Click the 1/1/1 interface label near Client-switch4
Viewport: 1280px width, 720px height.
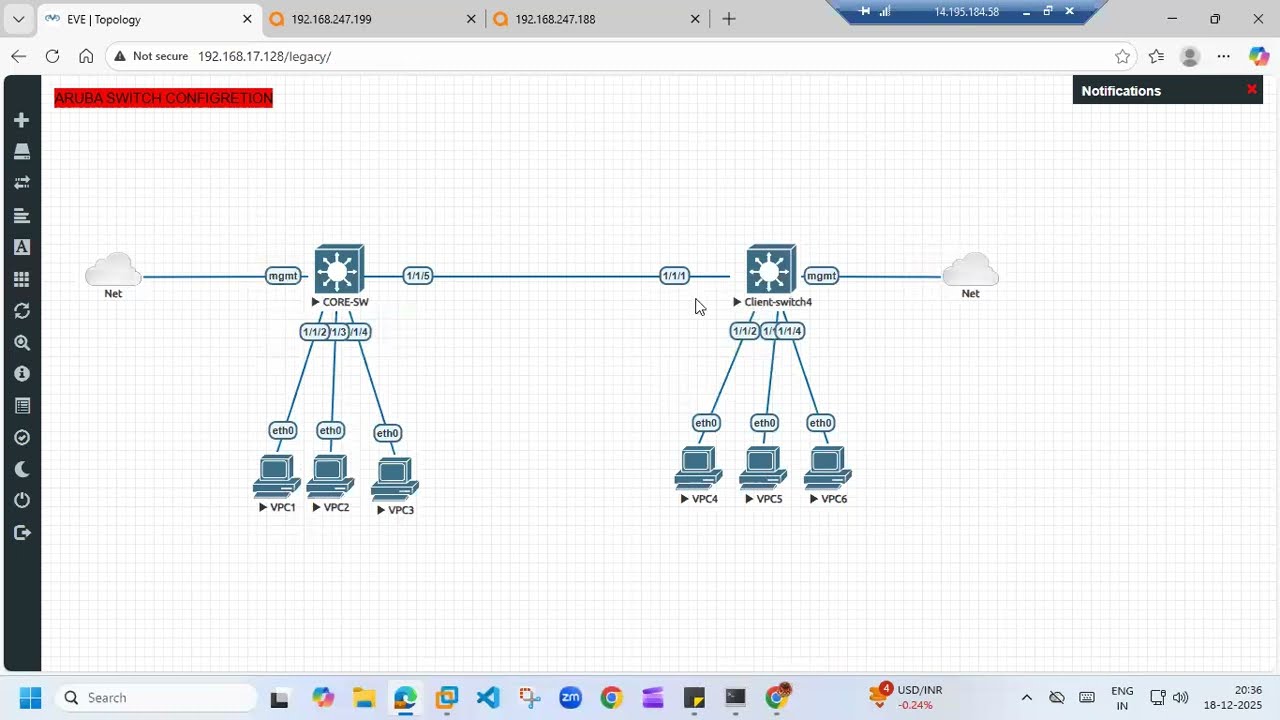[x=674, y=276]
